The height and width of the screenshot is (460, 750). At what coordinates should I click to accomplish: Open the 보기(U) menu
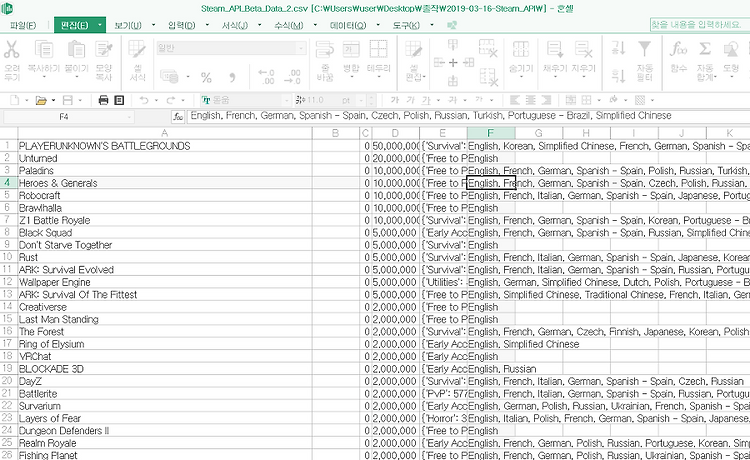coord(128,25)
